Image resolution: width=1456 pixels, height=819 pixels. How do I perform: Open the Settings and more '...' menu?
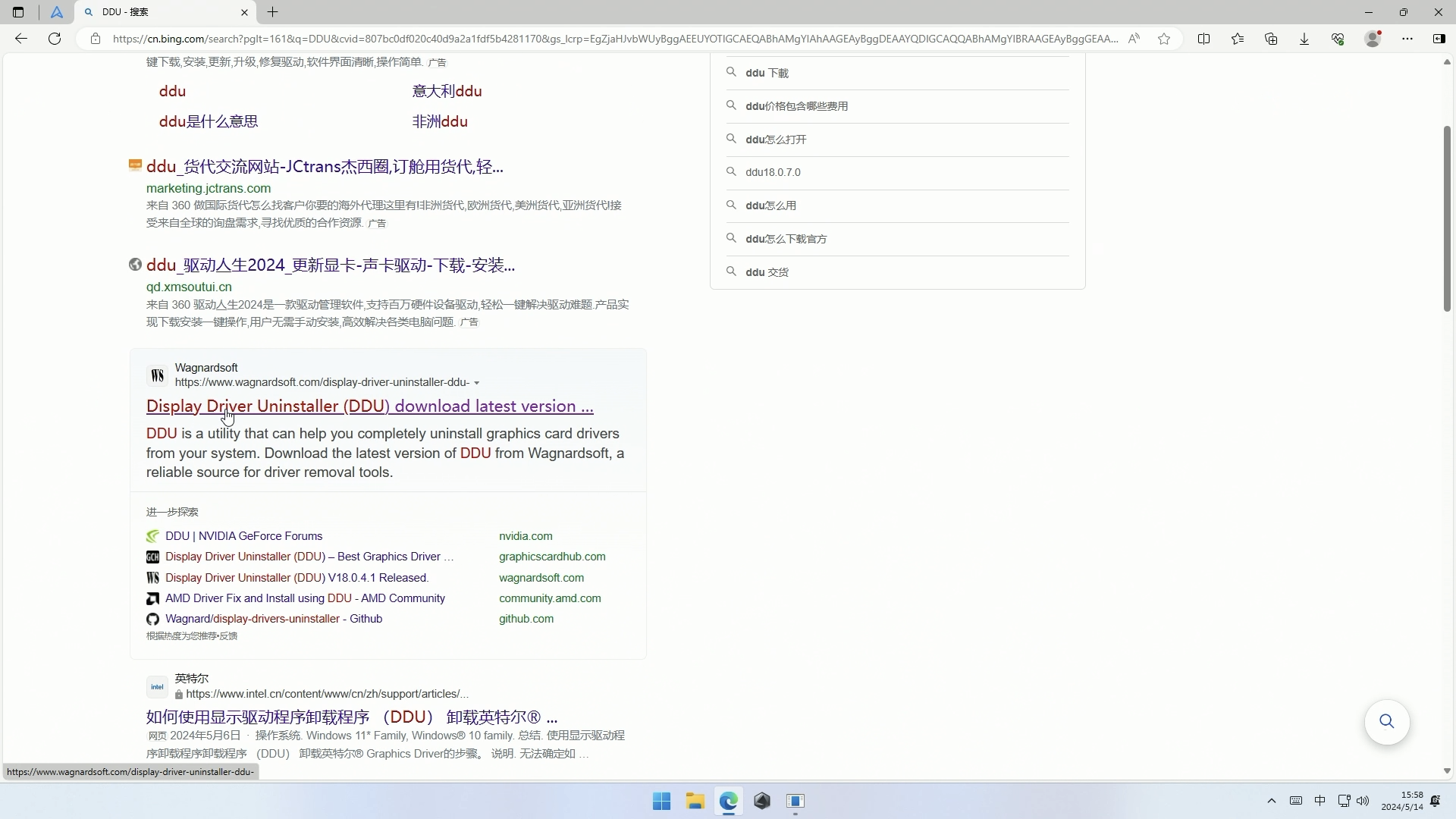pyautogui.click(x=1408, y=39)
